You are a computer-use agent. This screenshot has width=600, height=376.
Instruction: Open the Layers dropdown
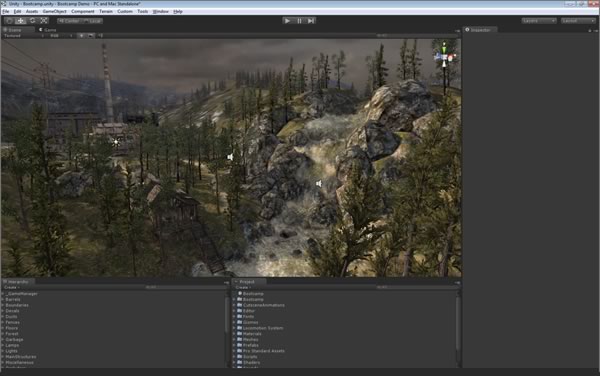click(539, 21)
